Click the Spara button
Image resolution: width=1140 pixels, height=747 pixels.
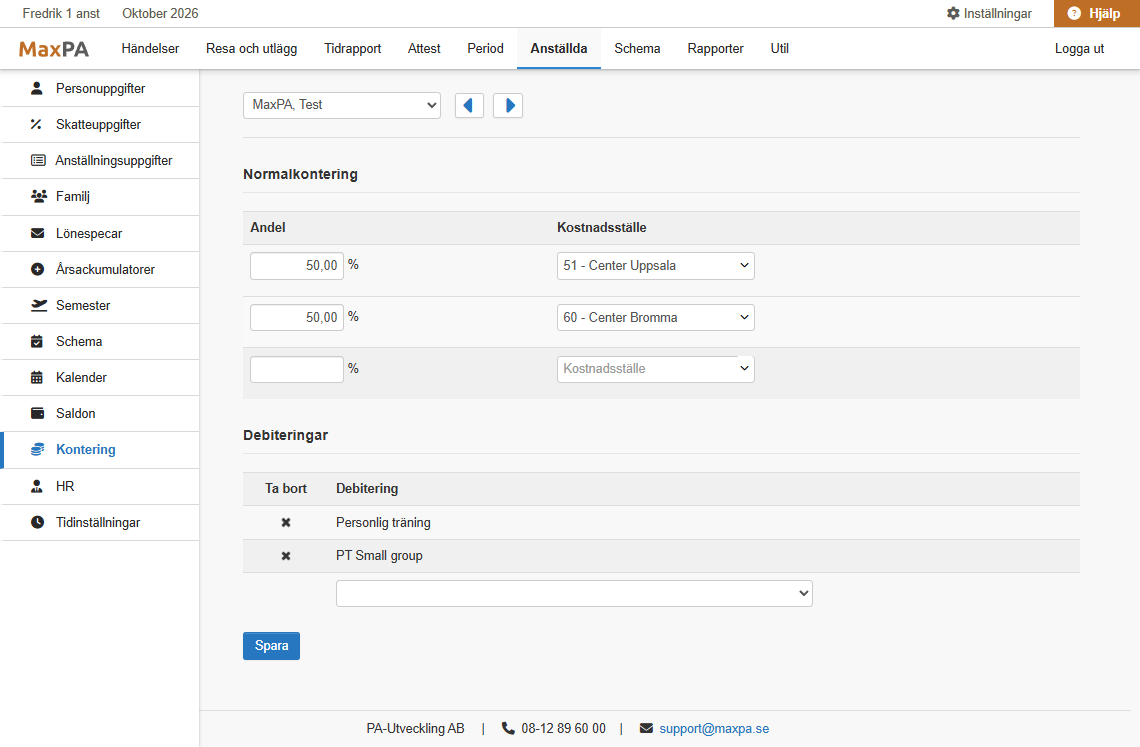(x=271, y=646)
